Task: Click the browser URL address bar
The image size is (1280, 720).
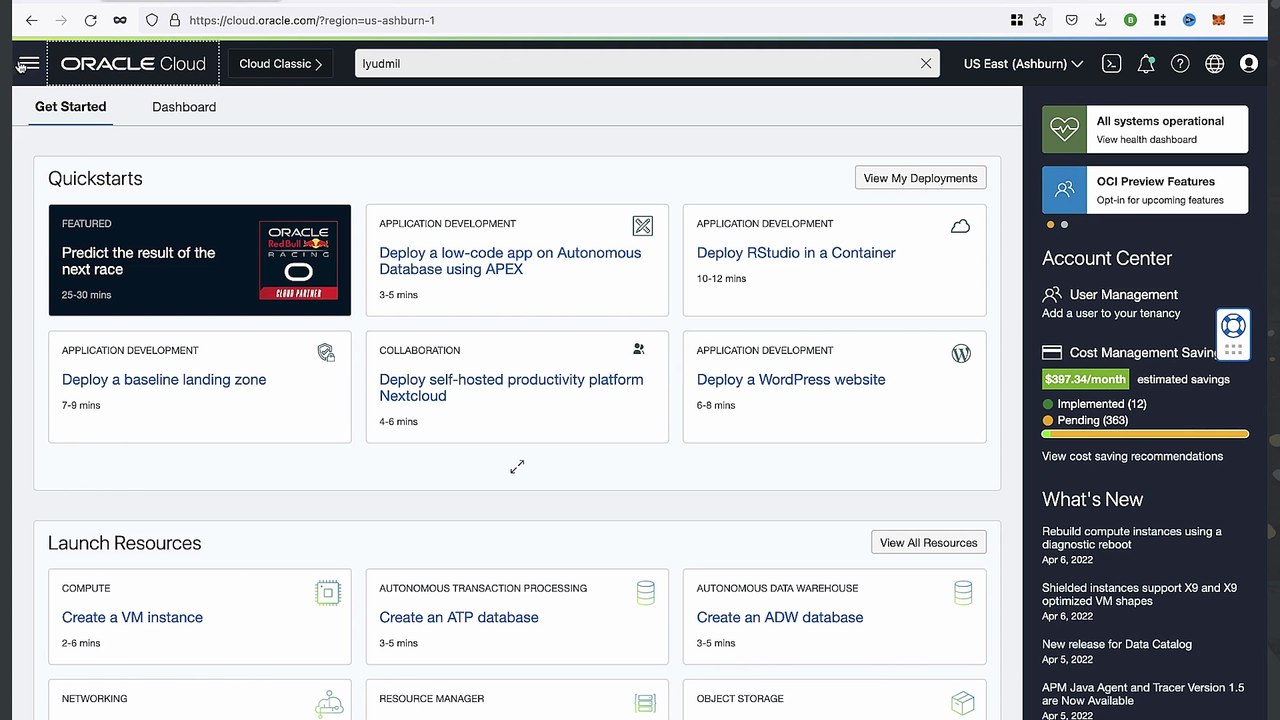Action: (590, 20)
